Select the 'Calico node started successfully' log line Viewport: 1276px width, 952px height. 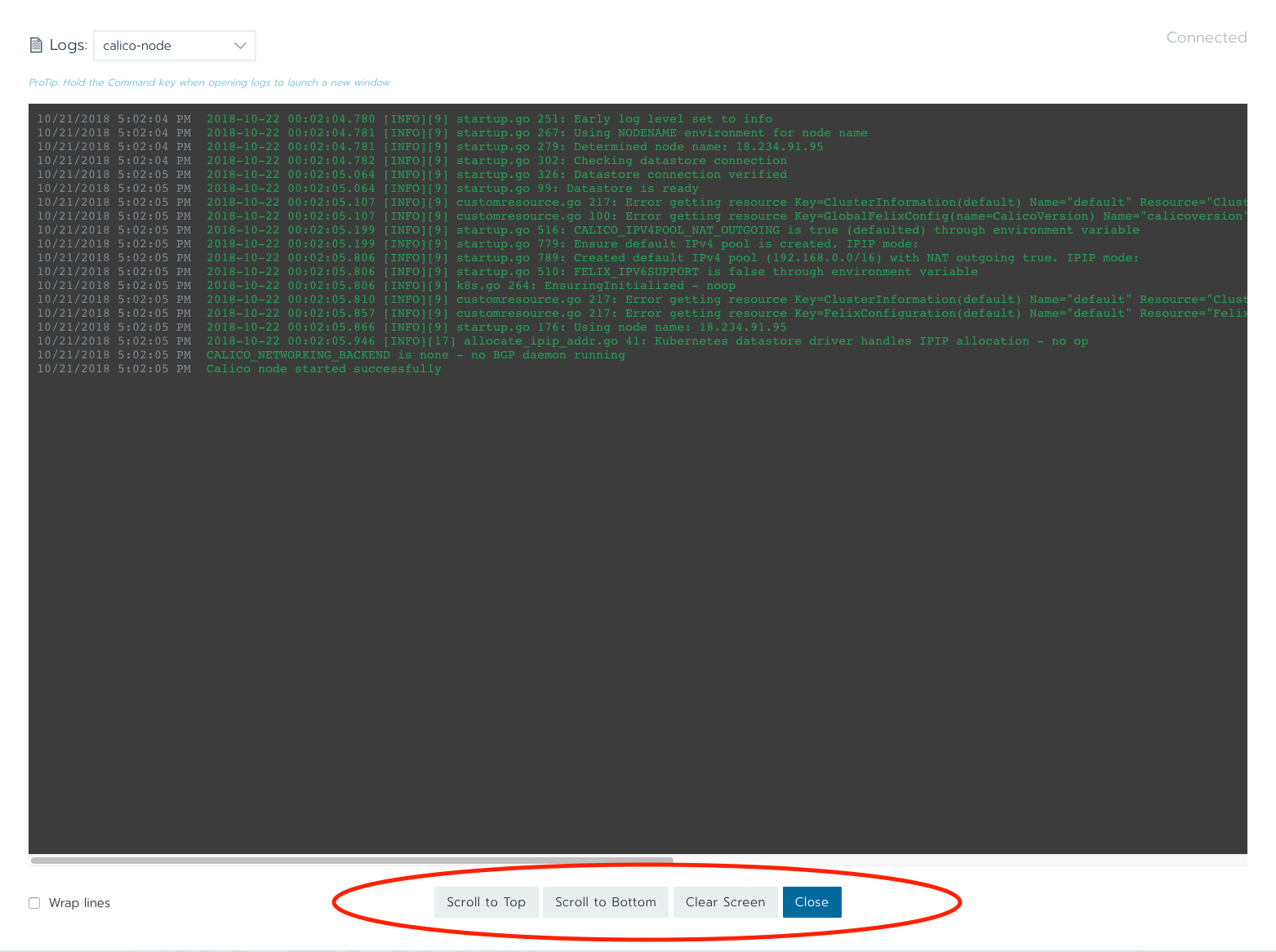pos(323,368)
